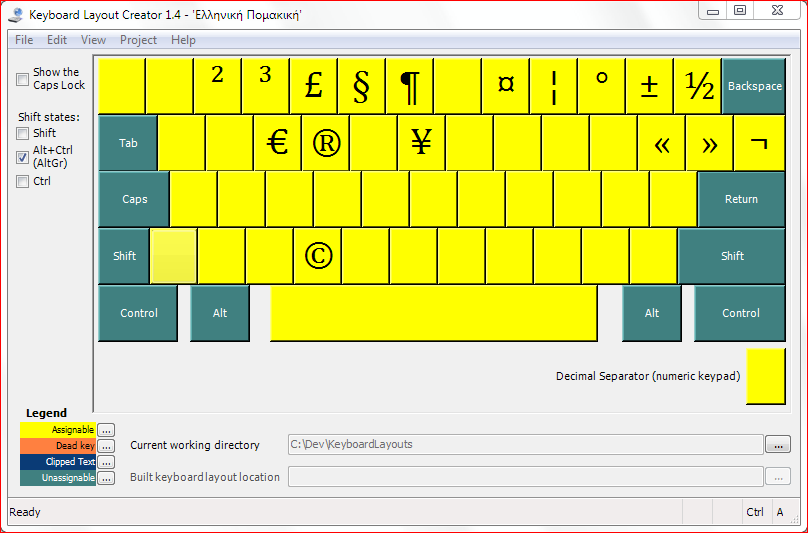Image resolution: width=808 pixels, height=533 pixels.
Task: Uncheck the Alt+Ctrl (AltGr) checkbox
Action: tap(22, 157)
